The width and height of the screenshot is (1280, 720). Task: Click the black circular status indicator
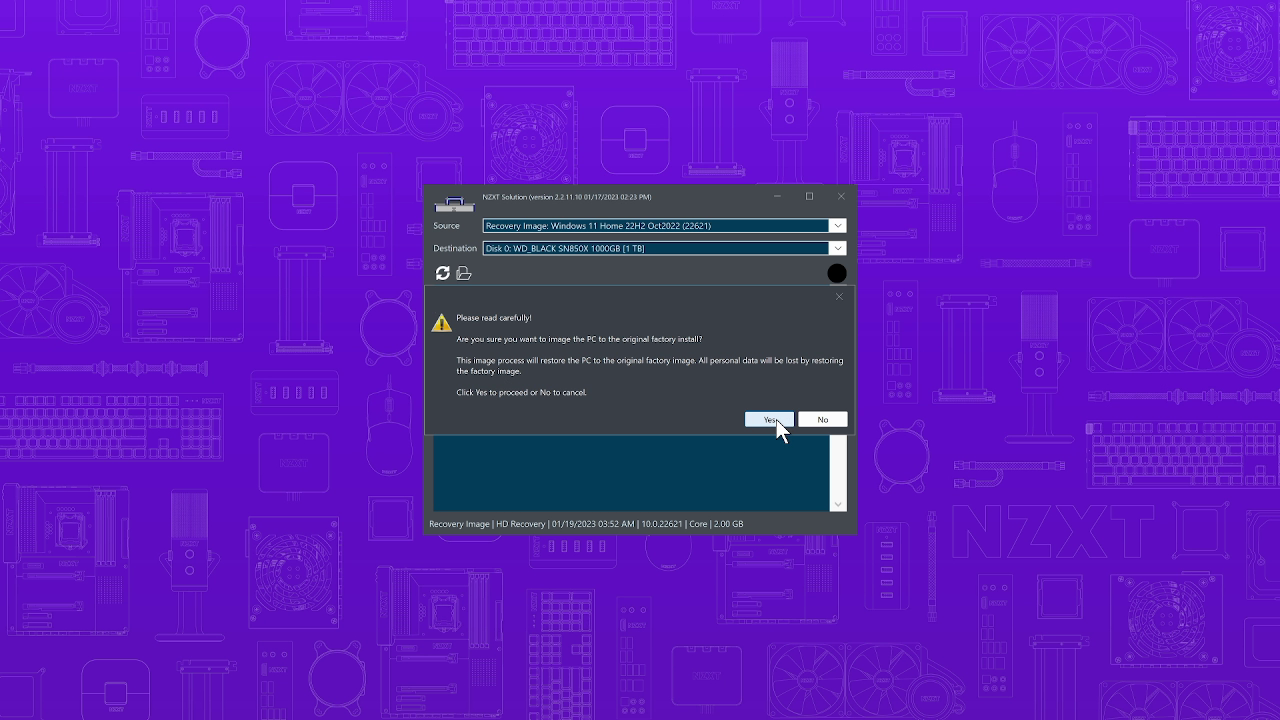pyautogui.click(x=837, y=273)
